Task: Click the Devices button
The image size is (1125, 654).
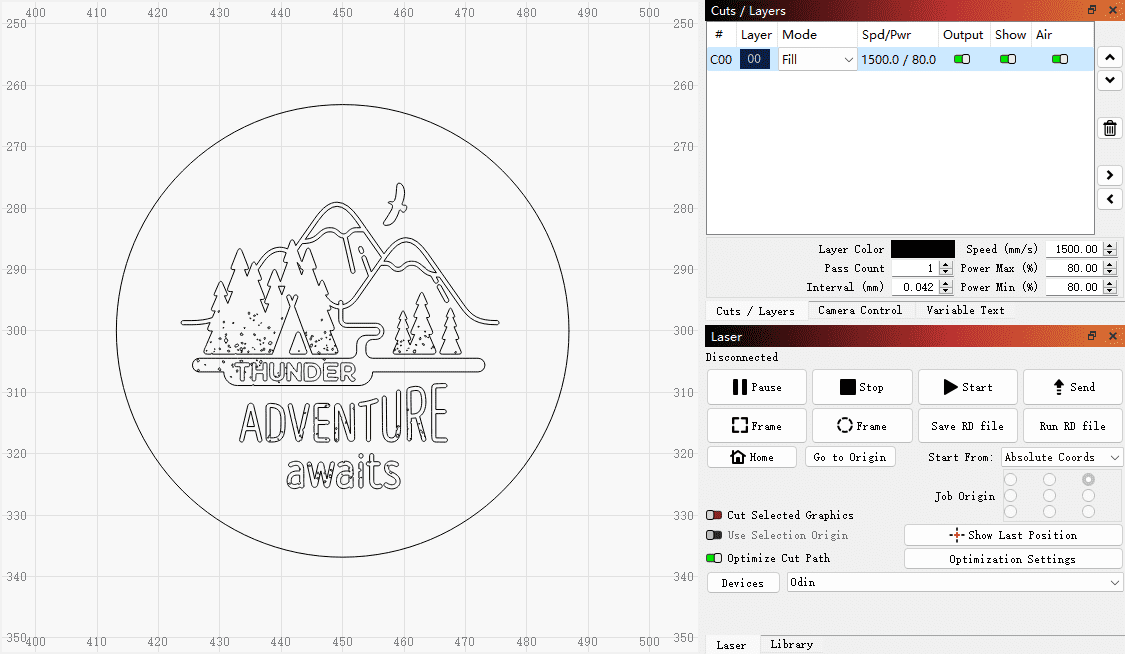Action: 743,582
